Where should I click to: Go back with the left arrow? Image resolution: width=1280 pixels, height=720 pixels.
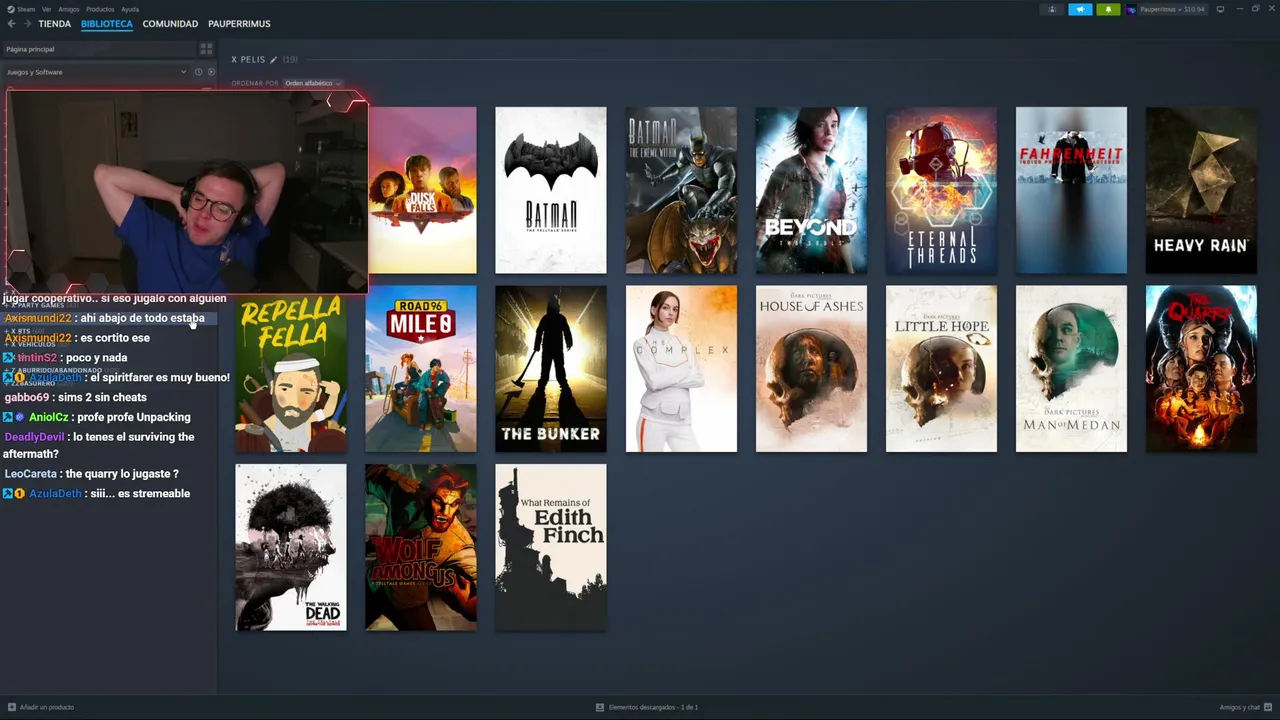pyautogui.click(x=12, y=24)
